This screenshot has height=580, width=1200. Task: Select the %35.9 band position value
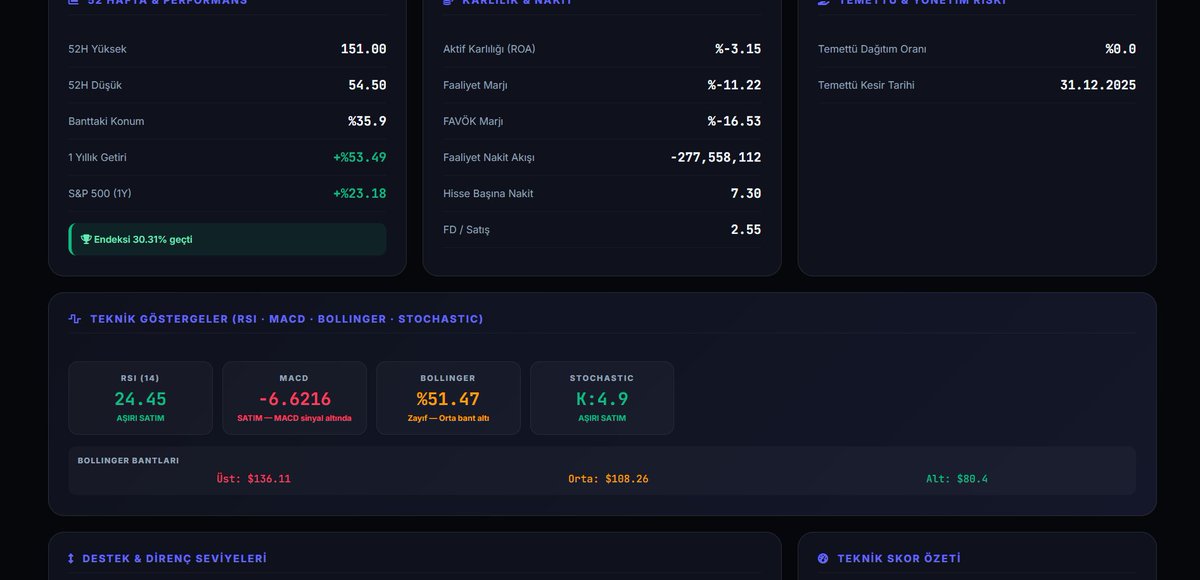(x=367, y=121)
